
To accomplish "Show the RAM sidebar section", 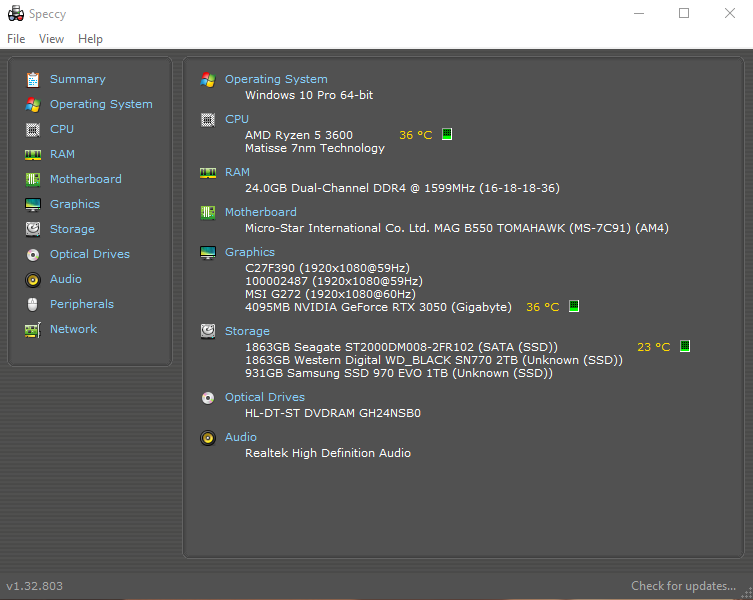I will pos(62,154).
